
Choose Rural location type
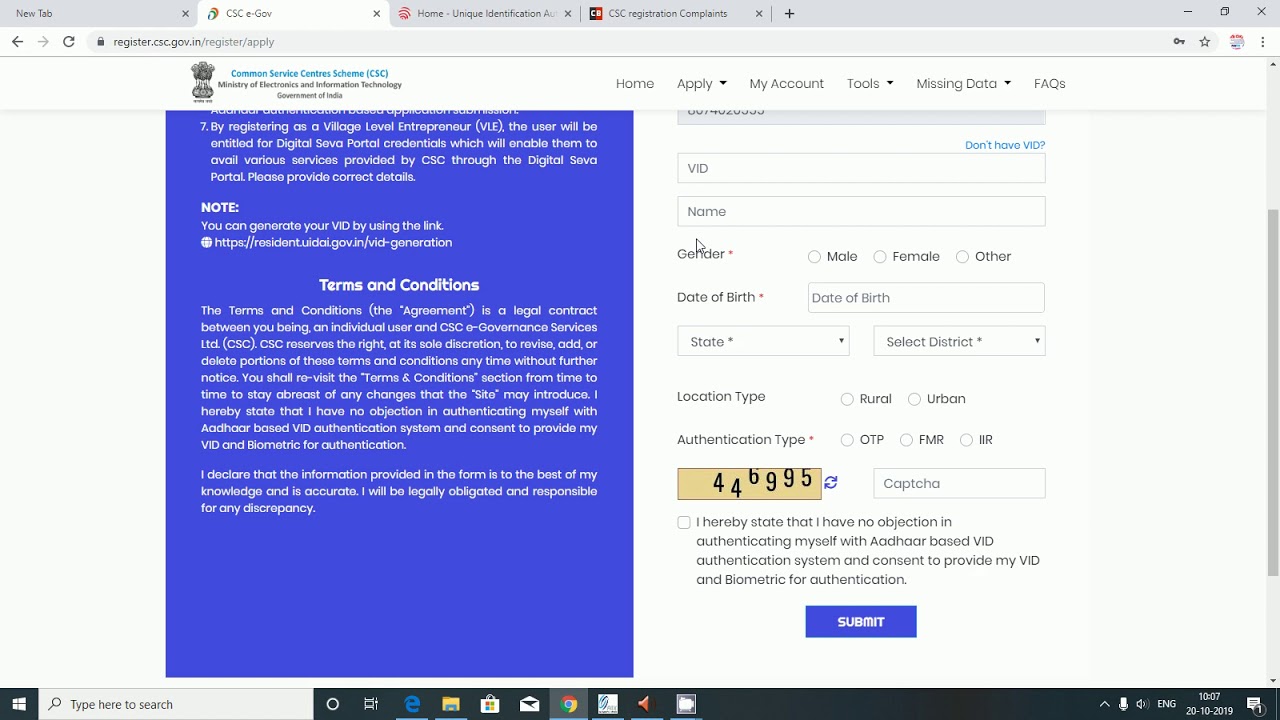click(x=847, y=399)
